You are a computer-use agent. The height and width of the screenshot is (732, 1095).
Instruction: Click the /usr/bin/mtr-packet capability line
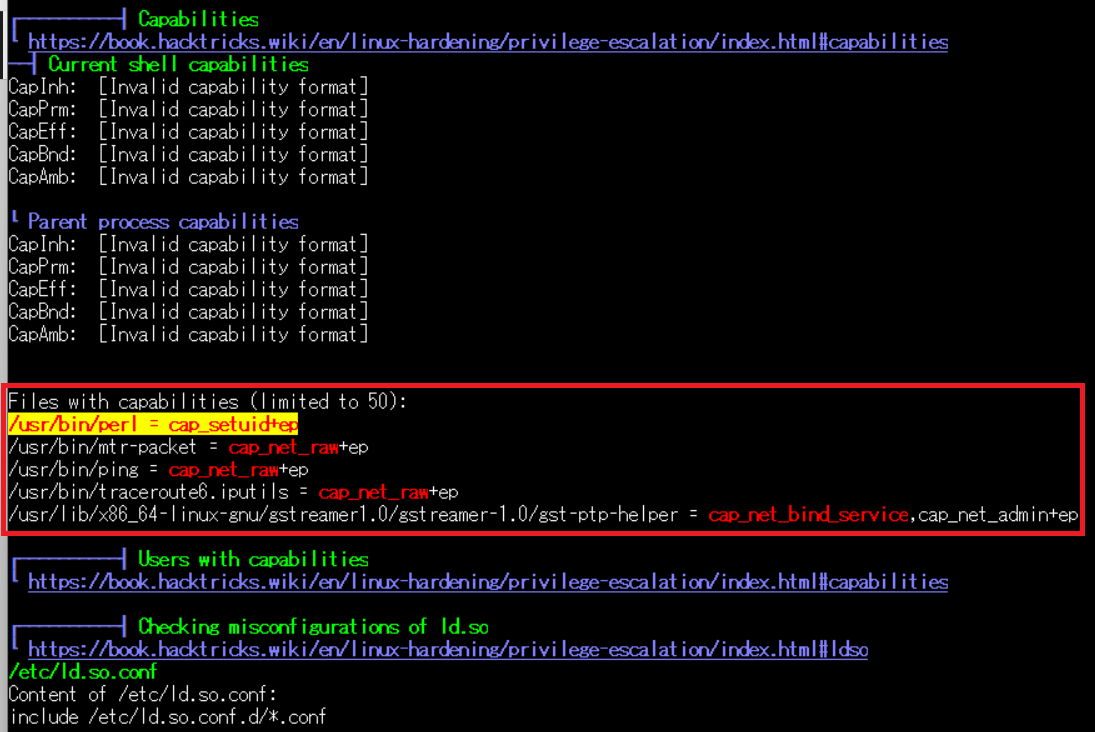click(188, 447)
